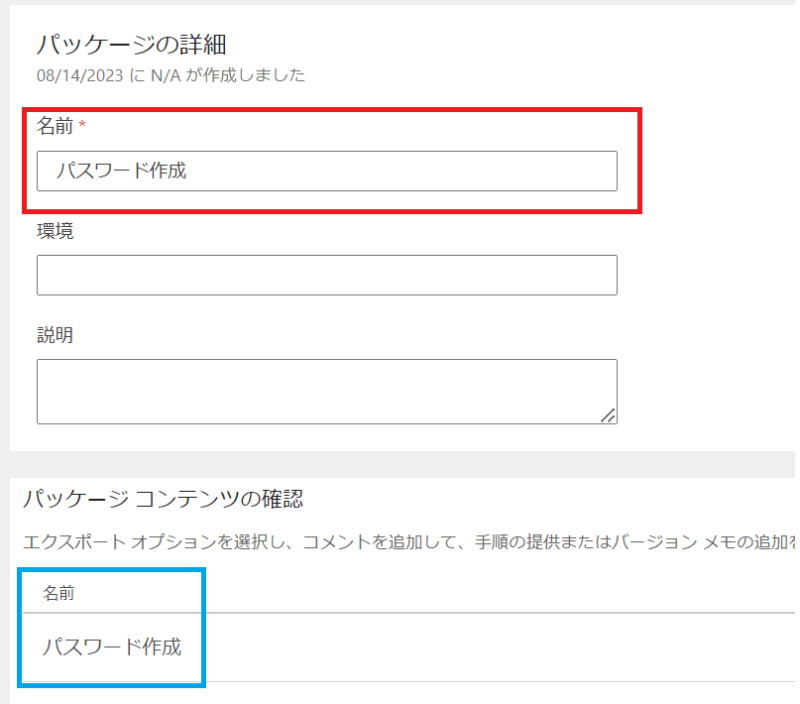Focus the empty 環境 input field
The width and height of the screenshot is (800, 704).
(x=326, y=275)
